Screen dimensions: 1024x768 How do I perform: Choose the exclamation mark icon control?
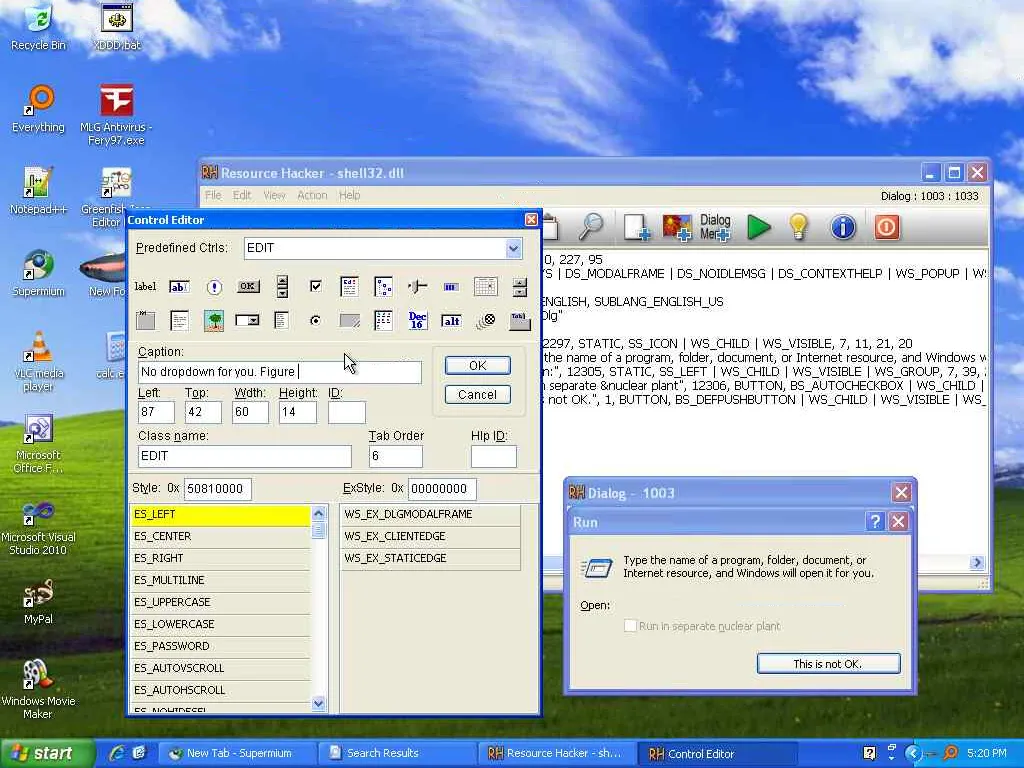click(x=214, y=286)
